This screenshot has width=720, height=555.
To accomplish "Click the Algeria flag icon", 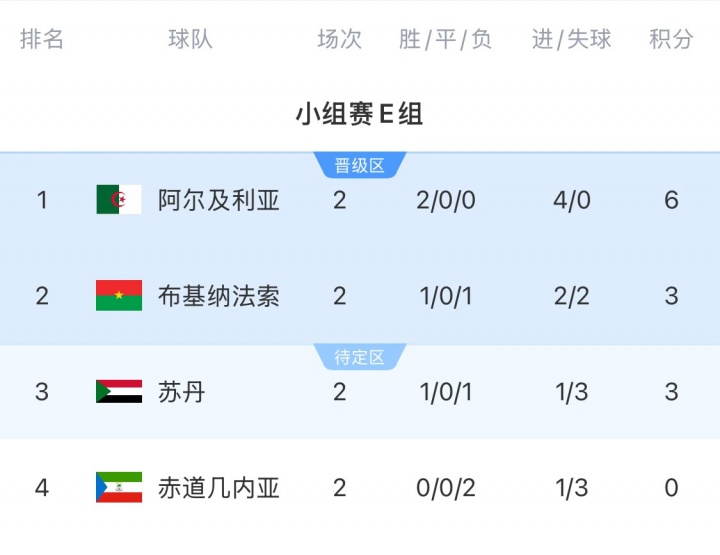I will point(119,200).
